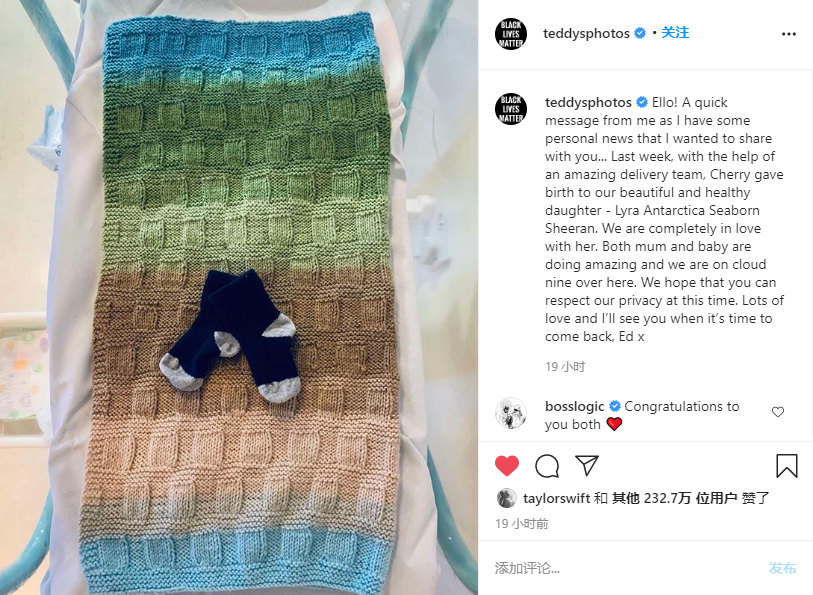This screenshot has width=813, height=595.
Task: Click verified badge next to header teddysphotos
Action: [640, 33]
